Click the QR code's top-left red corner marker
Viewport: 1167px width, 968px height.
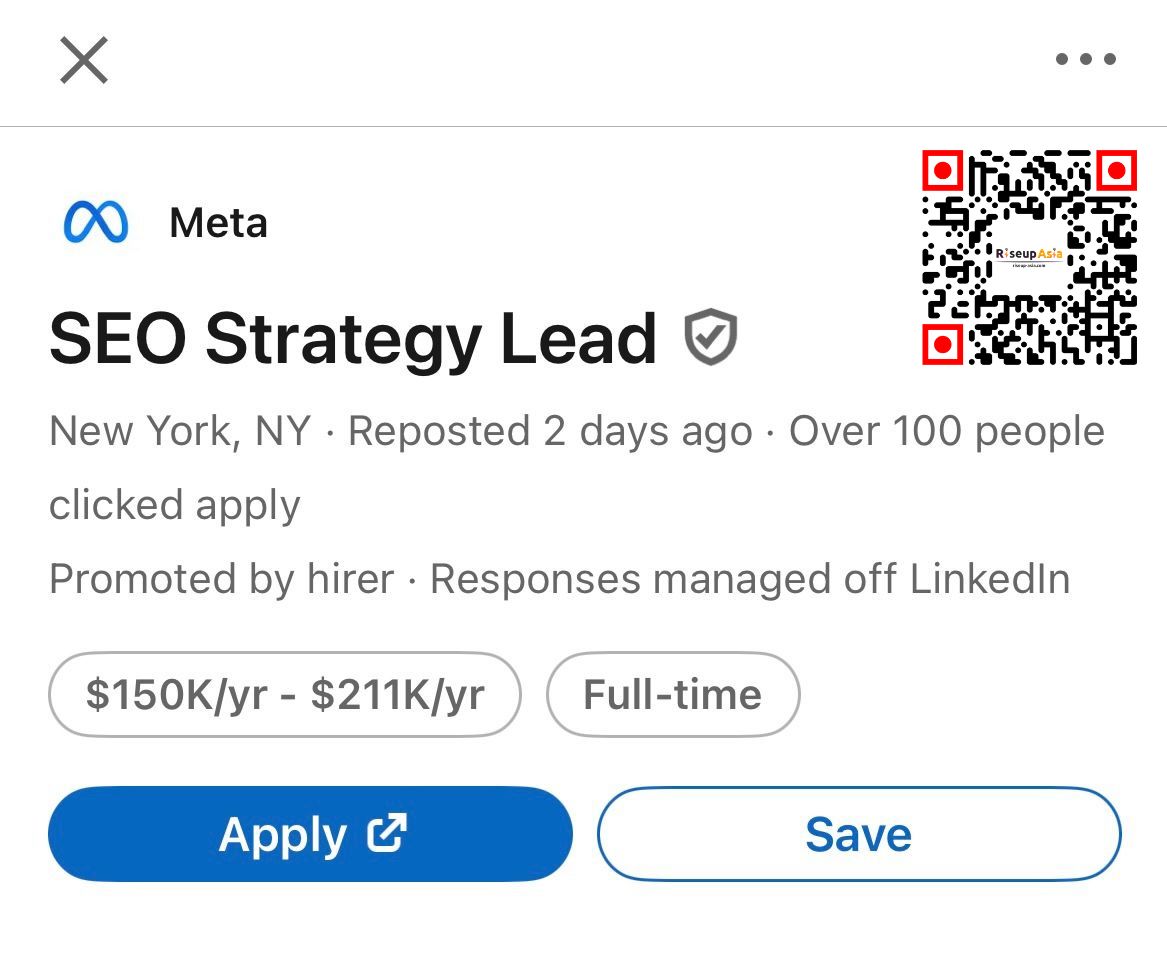coord(941,171)
